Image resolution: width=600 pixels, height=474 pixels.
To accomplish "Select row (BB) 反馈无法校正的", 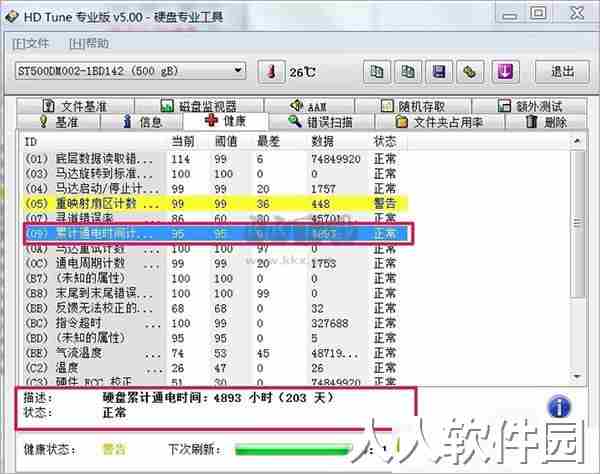I will [214, 308].
